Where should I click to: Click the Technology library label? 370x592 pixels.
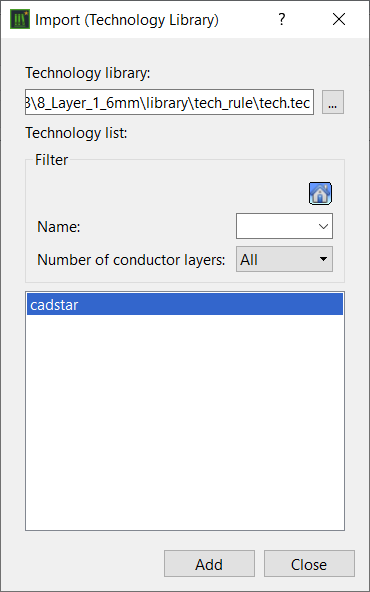coord(88,73)
